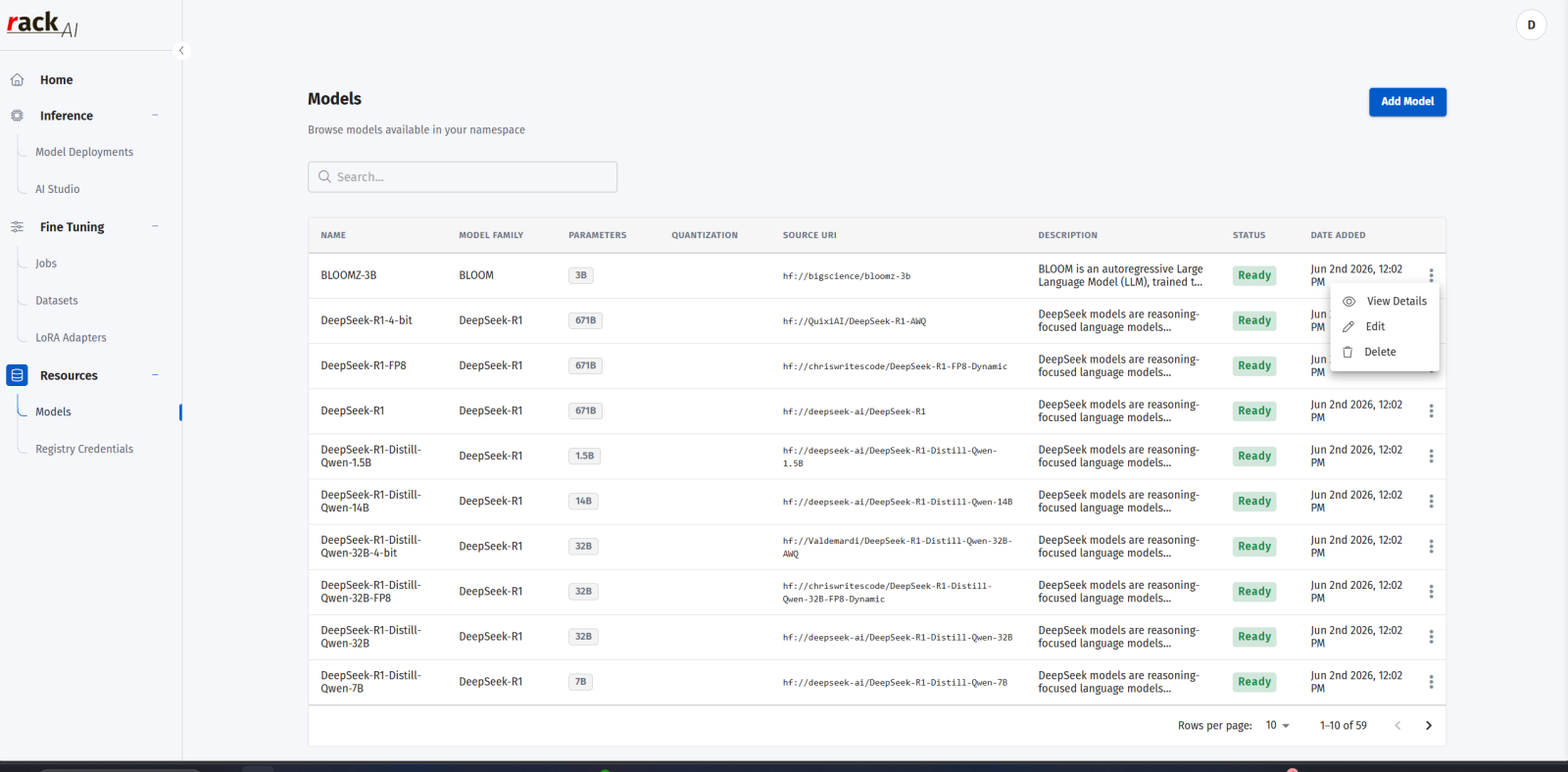Focus the Search models field
This screenshot has width=1568, height=772.
(463, 177)
